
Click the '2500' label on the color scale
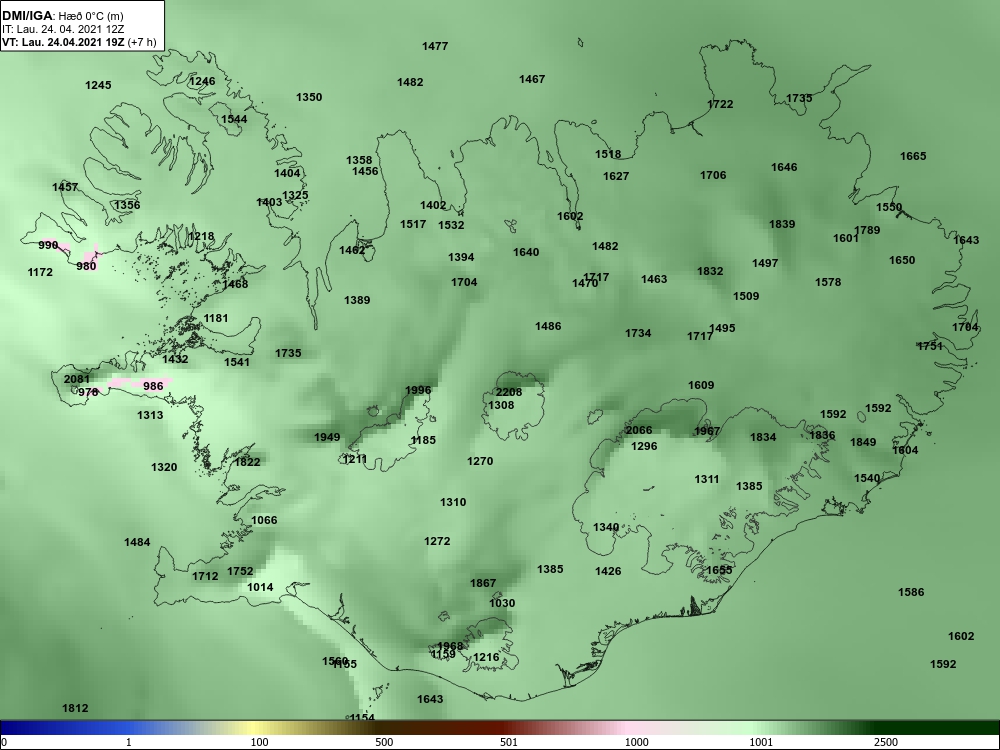885,742
